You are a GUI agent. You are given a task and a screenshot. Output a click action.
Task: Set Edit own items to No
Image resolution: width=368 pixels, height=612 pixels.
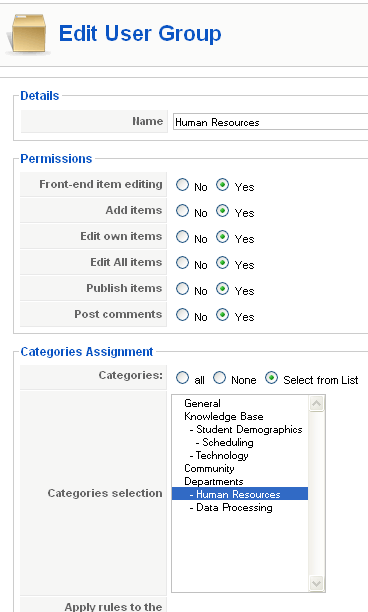coord(182,237)
